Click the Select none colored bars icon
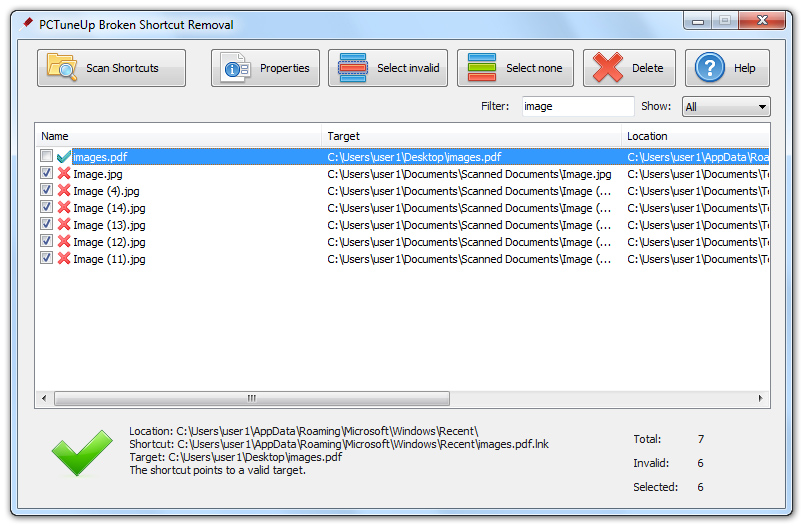The width and height of the screenshot is (803, 526). coord(481,68)
